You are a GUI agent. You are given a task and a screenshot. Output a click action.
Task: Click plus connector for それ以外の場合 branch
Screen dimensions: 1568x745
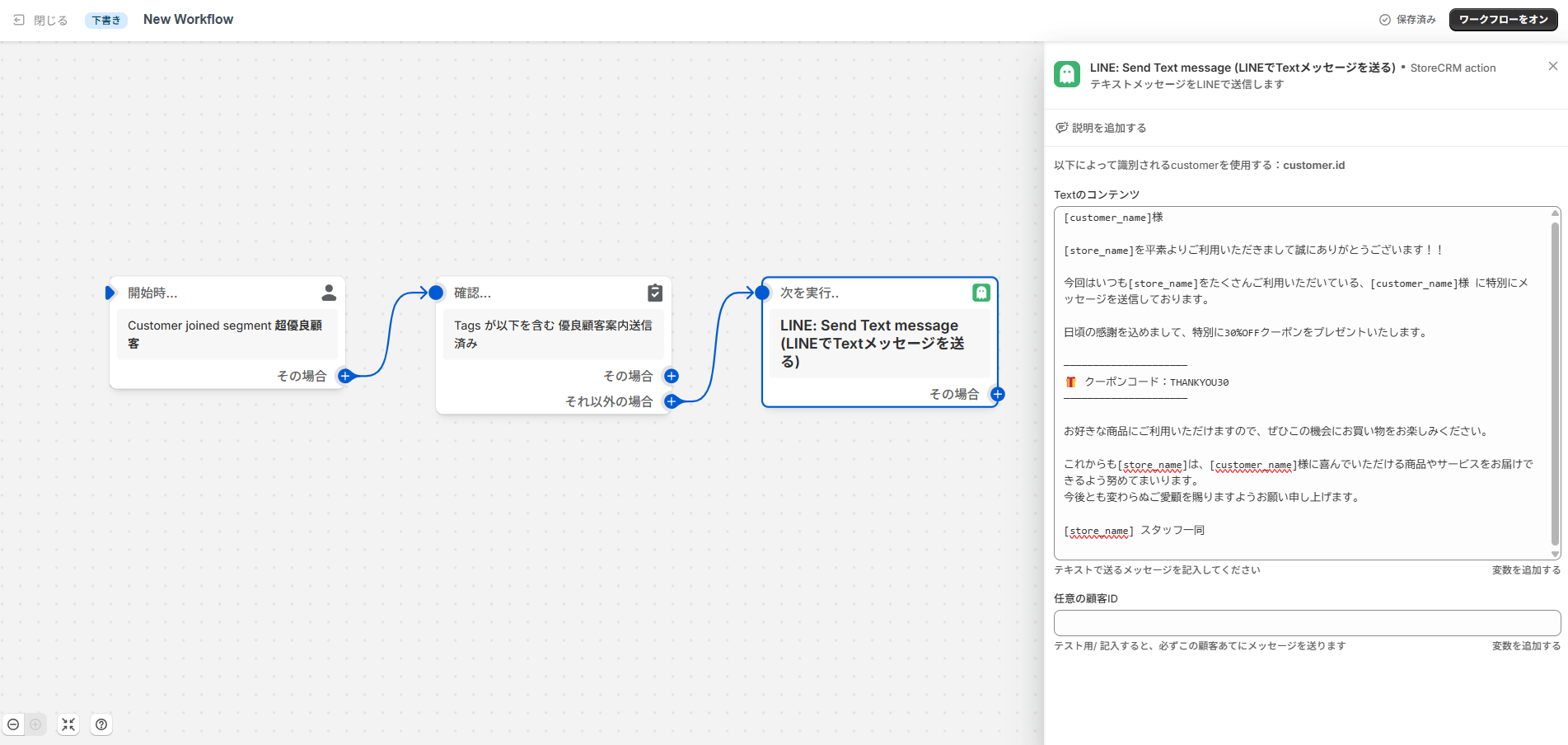pyautogui.click(x=672, y=401)
